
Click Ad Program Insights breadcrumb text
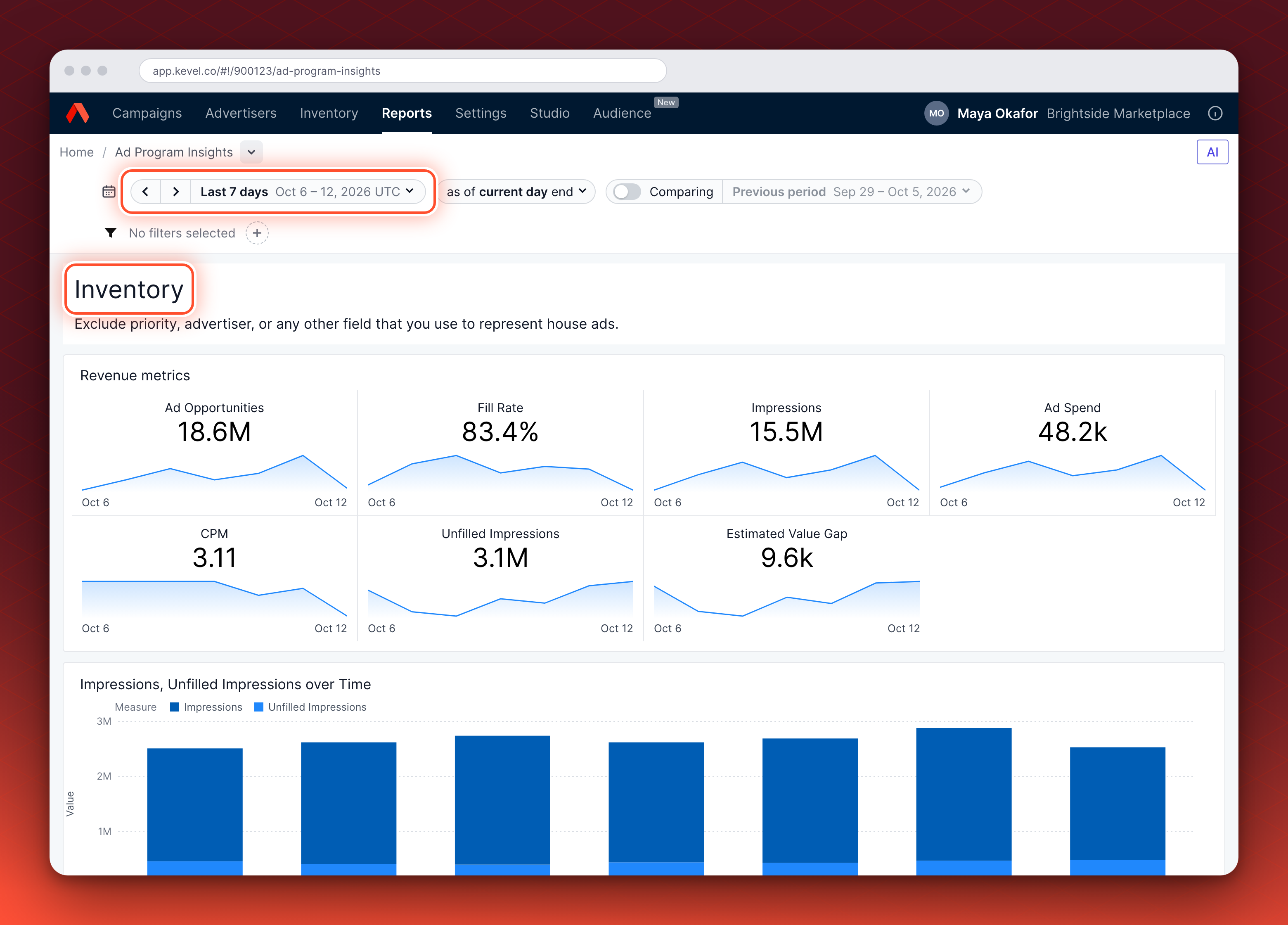point(174,152)
